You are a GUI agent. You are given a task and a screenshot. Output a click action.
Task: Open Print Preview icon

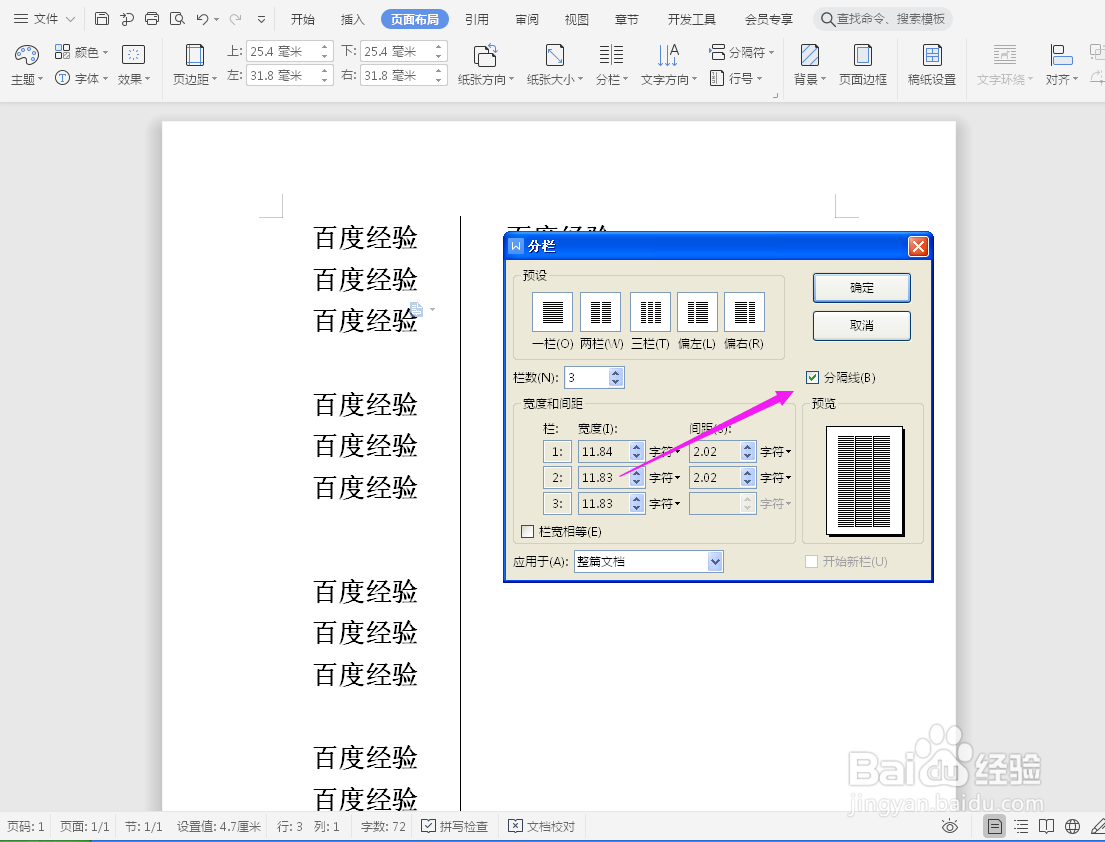(177, 19)
